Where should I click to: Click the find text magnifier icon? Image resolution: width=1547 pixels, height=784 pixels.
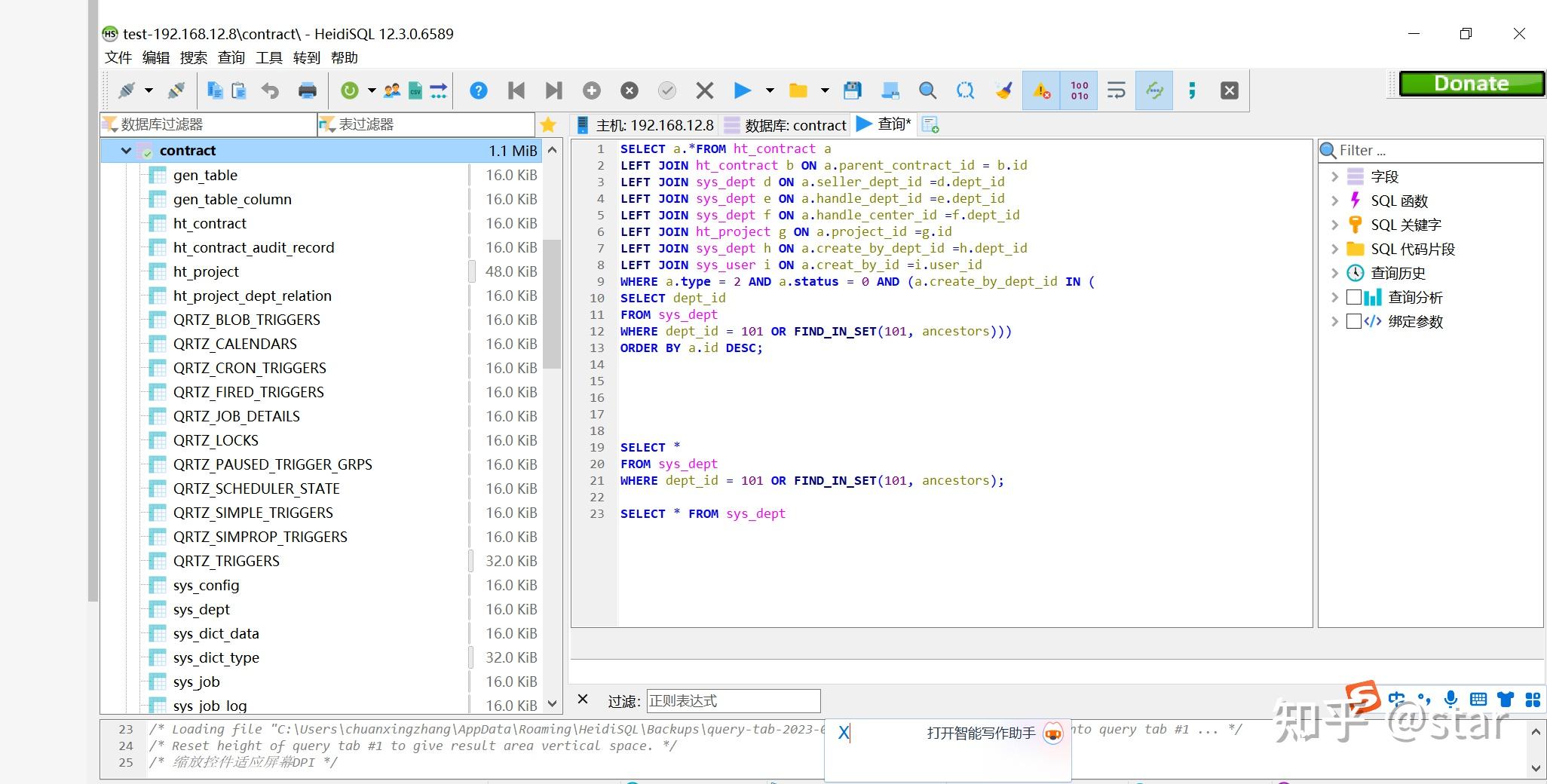point(927,91)
